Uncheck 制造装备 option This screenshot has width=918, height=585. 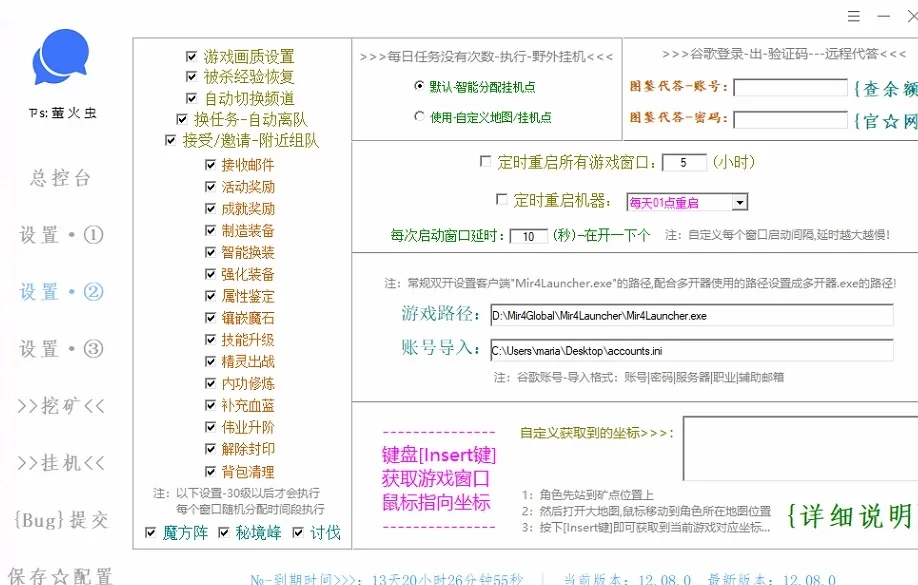pos(211,230)
